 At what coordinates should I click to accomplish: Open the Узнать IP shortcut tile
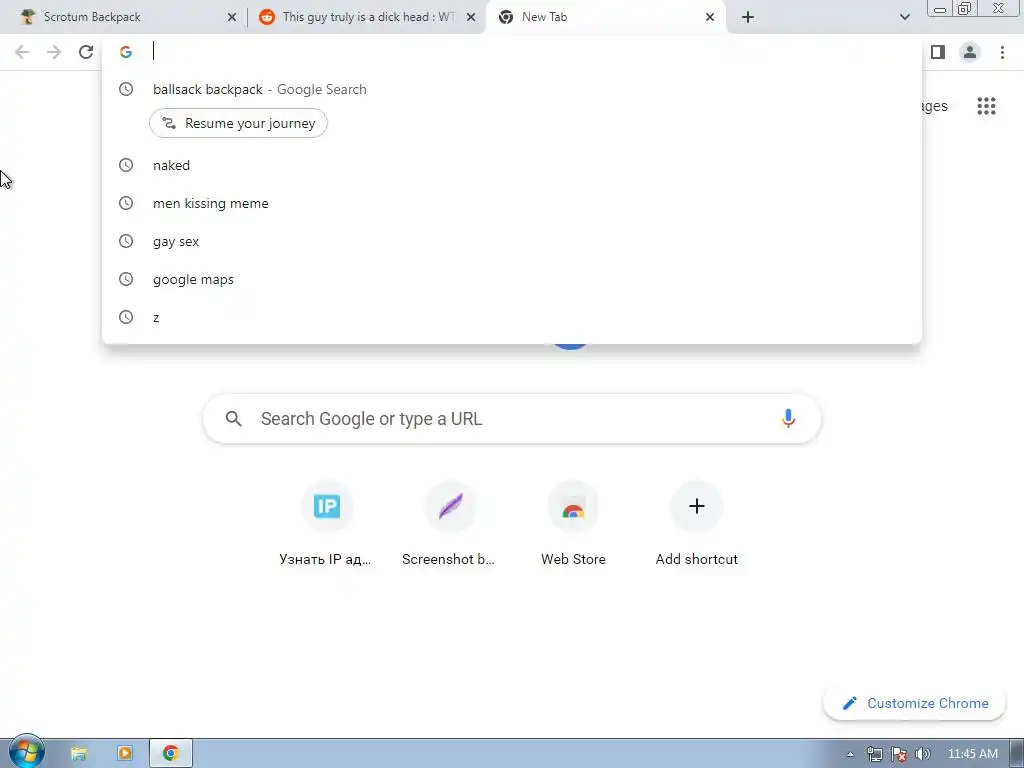(x=326, y=524)
